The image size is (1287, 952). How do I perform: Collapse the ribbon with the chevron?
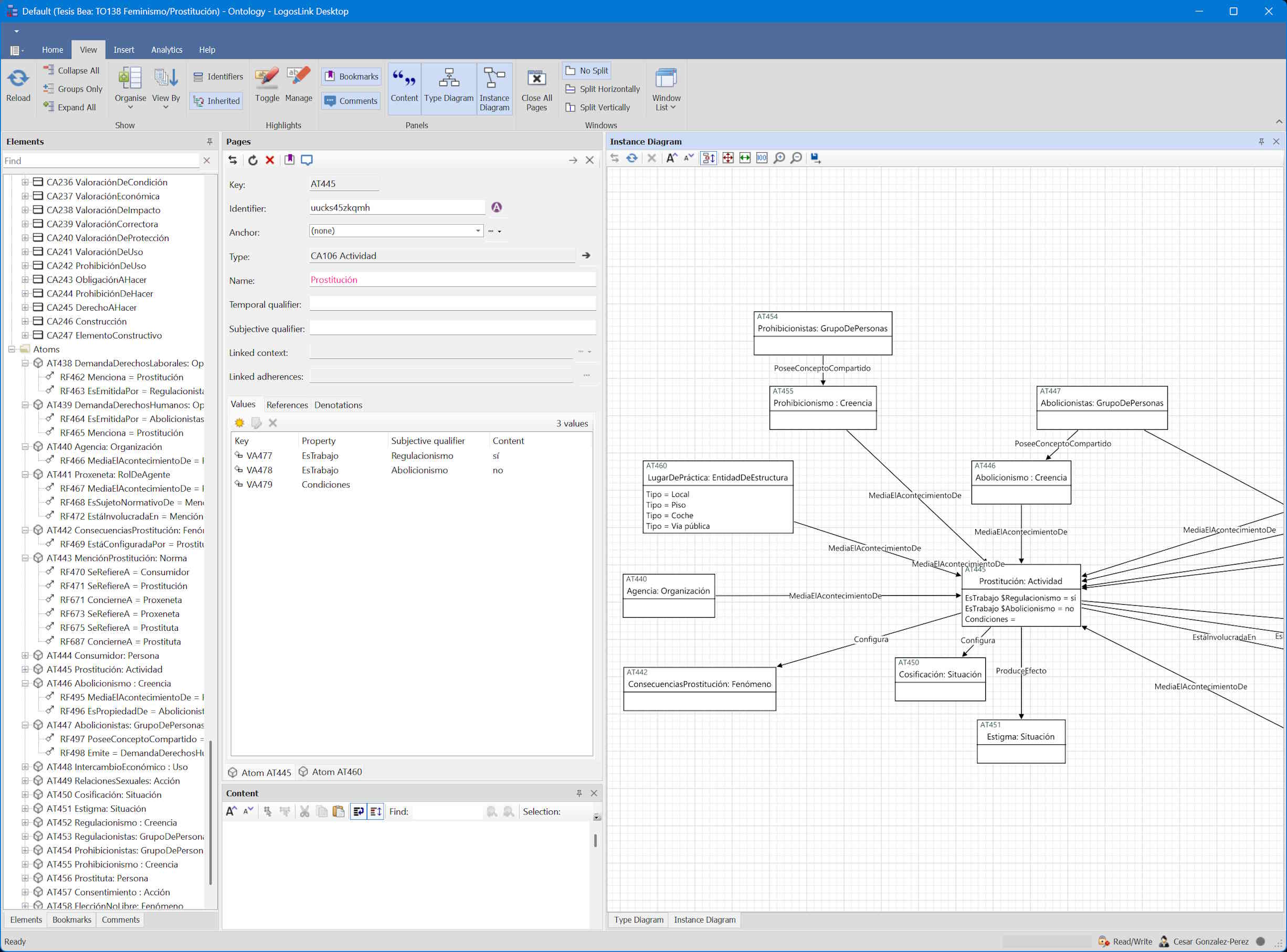point(1279,122)
